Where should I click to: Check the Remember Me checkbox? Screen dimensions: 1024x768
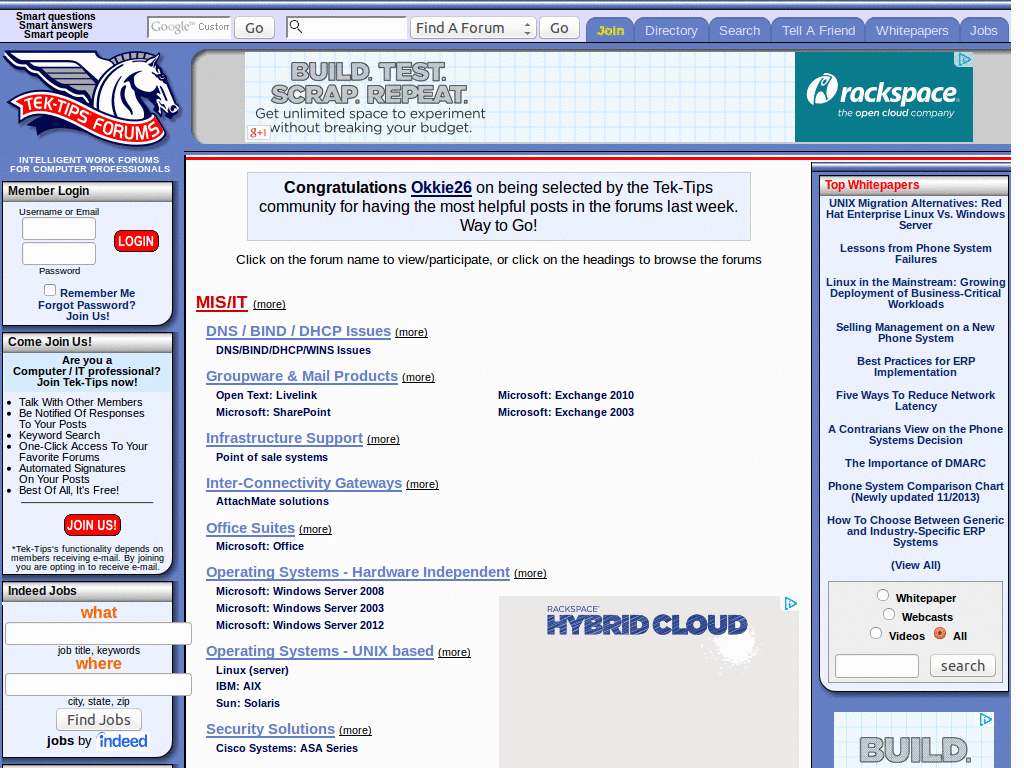click(50, 290)
